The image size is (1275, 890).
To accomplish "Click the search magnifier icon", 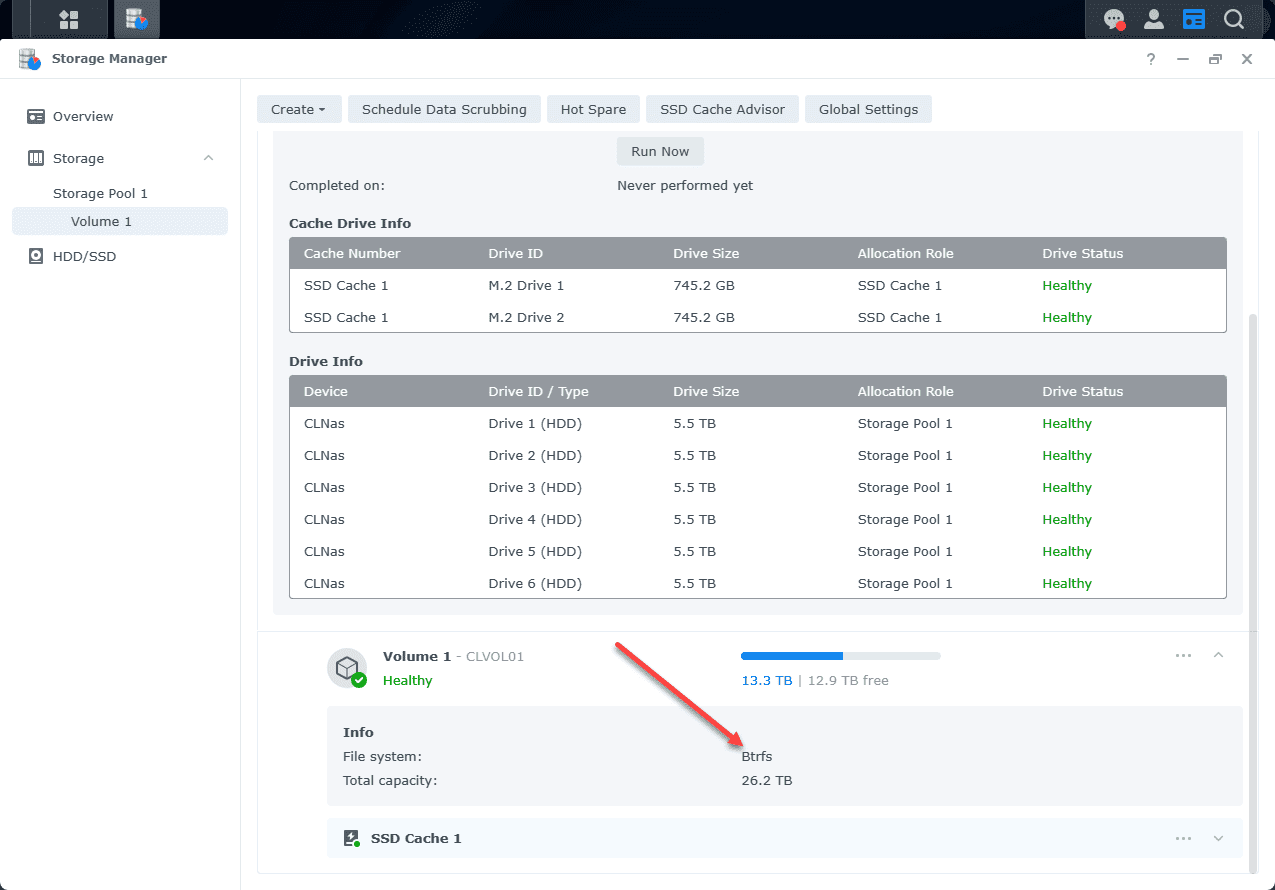I will 1234,19.
